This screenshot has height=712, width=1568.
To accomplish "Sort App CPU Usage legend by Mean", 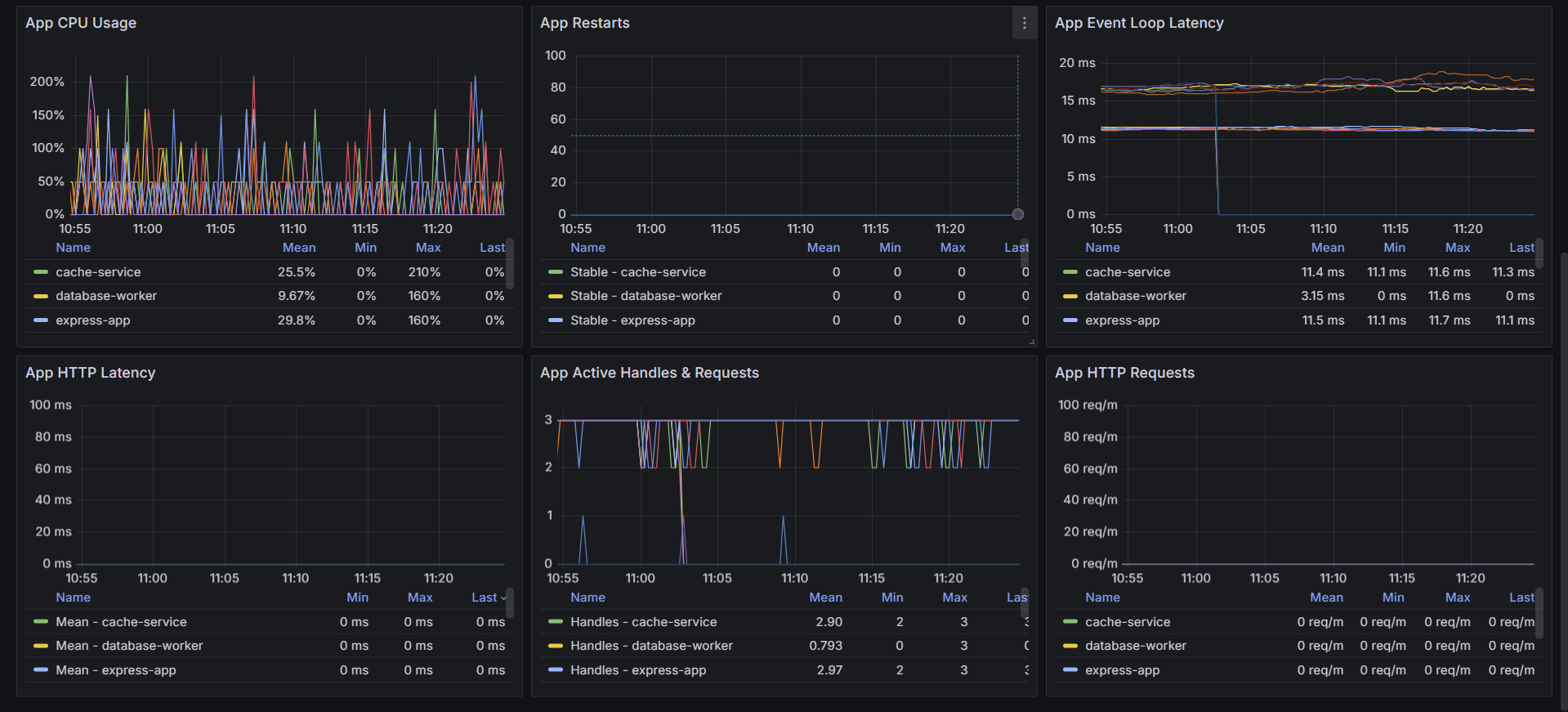I will pyautogui.click(x=299, y=248).
